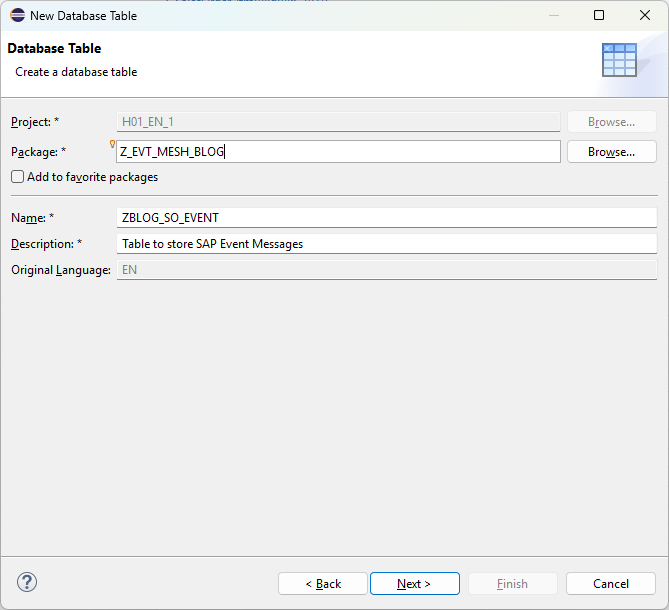The height and width of the screenshot is (610, 669).
Task: Click the Original Language field
Action: coord(386,270)
